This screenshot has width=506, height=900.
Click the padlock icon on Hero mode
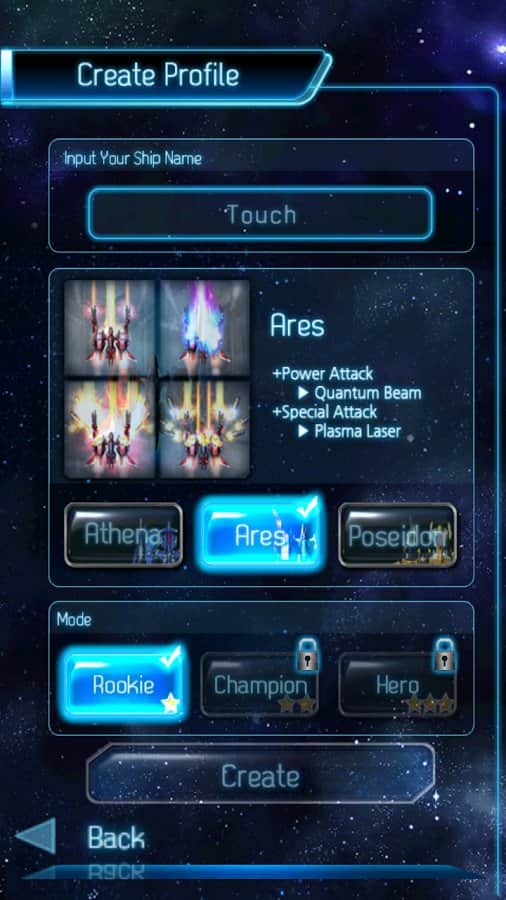coord(443,655)
